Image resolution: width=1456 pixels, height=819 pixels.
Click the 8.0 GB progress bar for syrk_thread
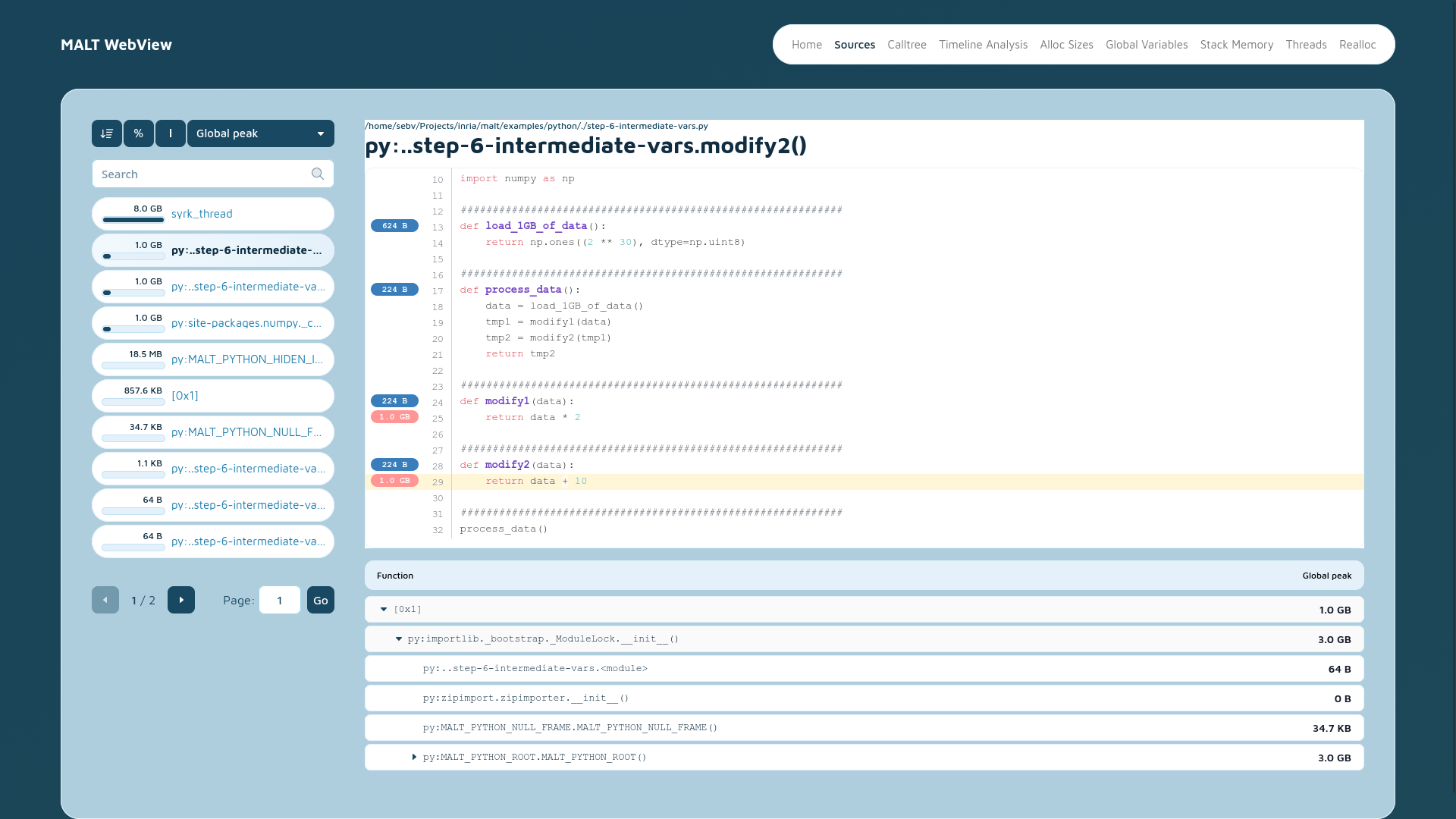point(133,220)
